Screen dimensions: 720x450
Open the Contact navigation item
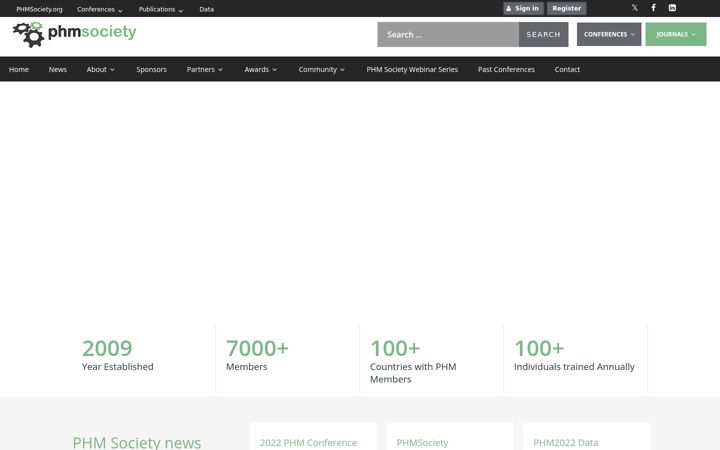(567, 69)
